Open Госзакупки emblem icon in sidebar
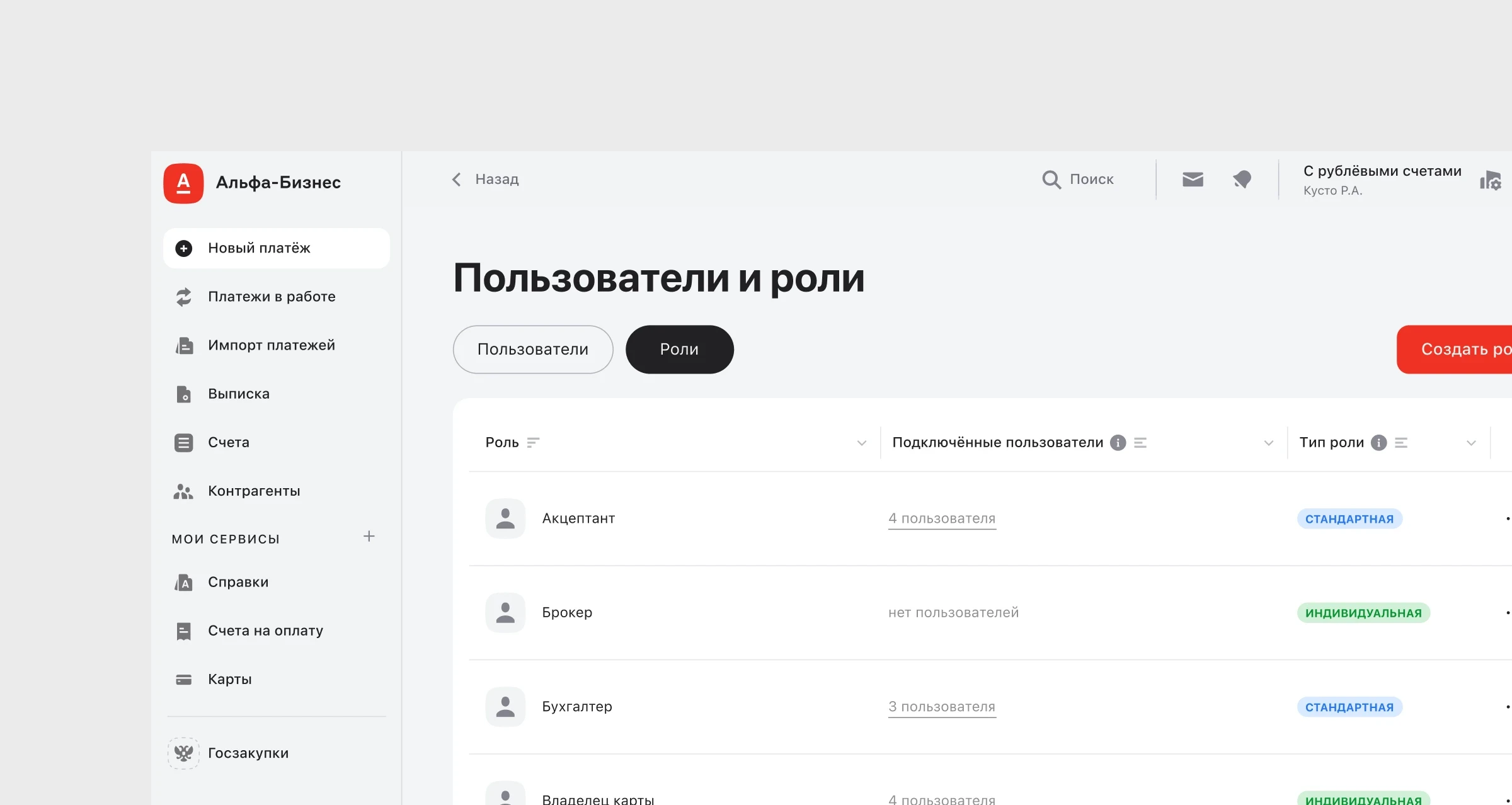The width and height of the screenshot is (1512, 805). [183, 753]
